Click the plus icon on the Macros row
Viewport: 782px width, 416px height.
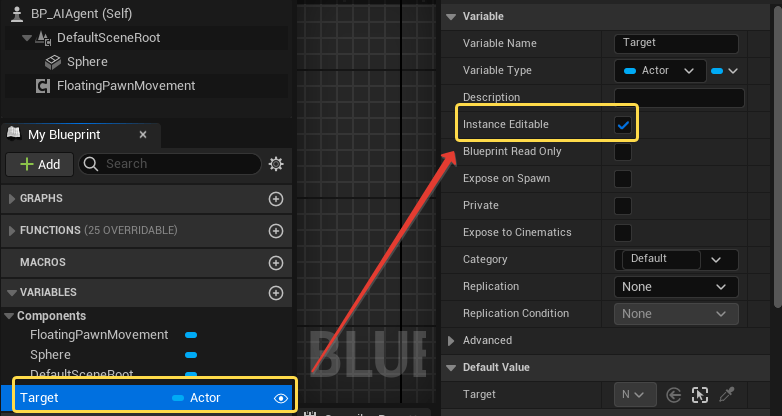pyautogui.click(x=276, y=262)
